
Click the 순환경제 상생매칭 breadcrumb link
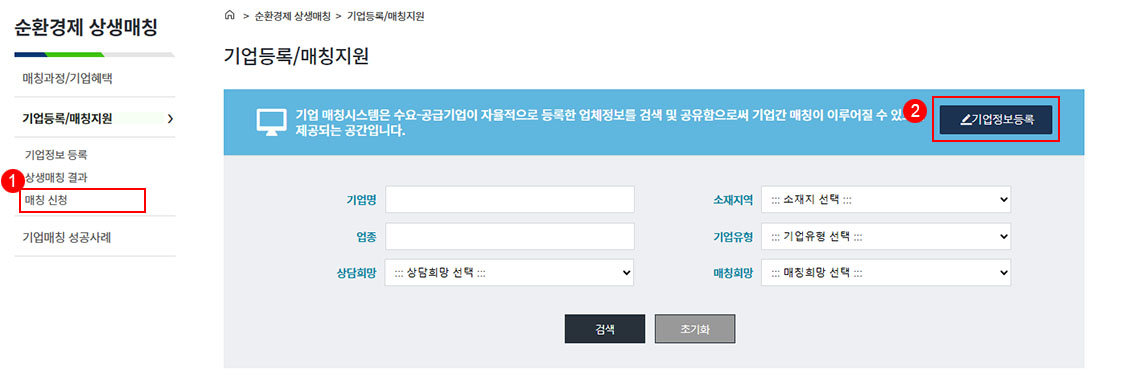pos(292,15)
